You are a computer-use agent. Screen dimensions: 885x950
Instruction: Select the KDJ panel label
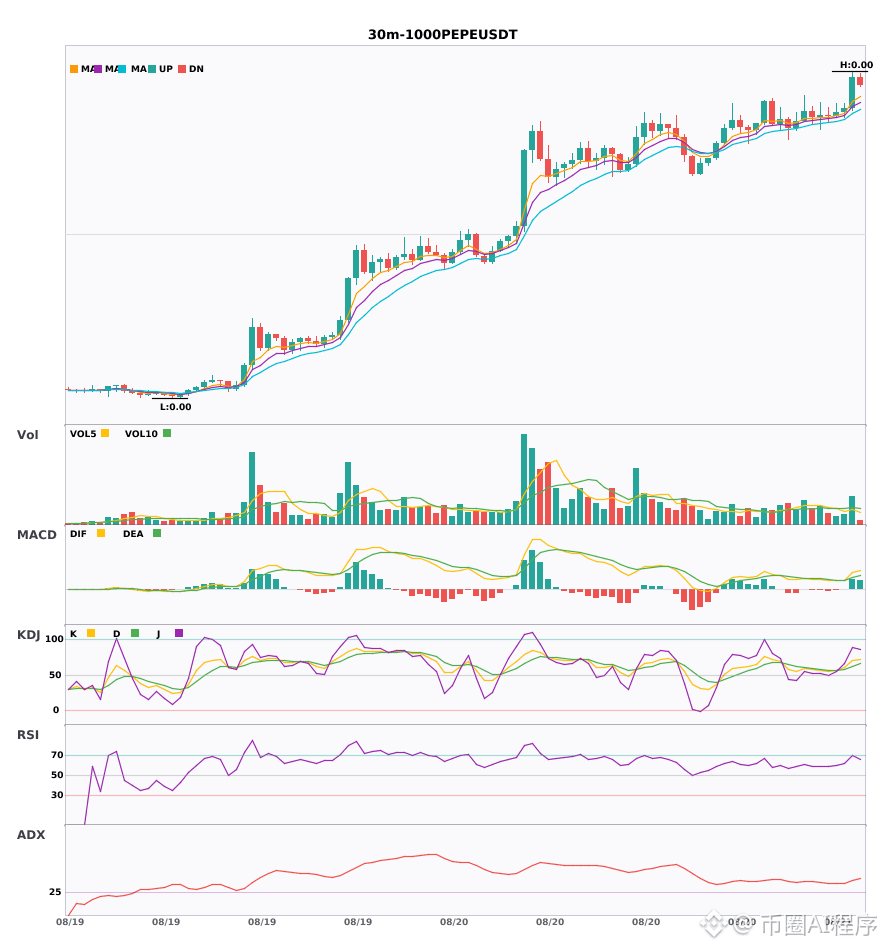[x=28, y=635]
